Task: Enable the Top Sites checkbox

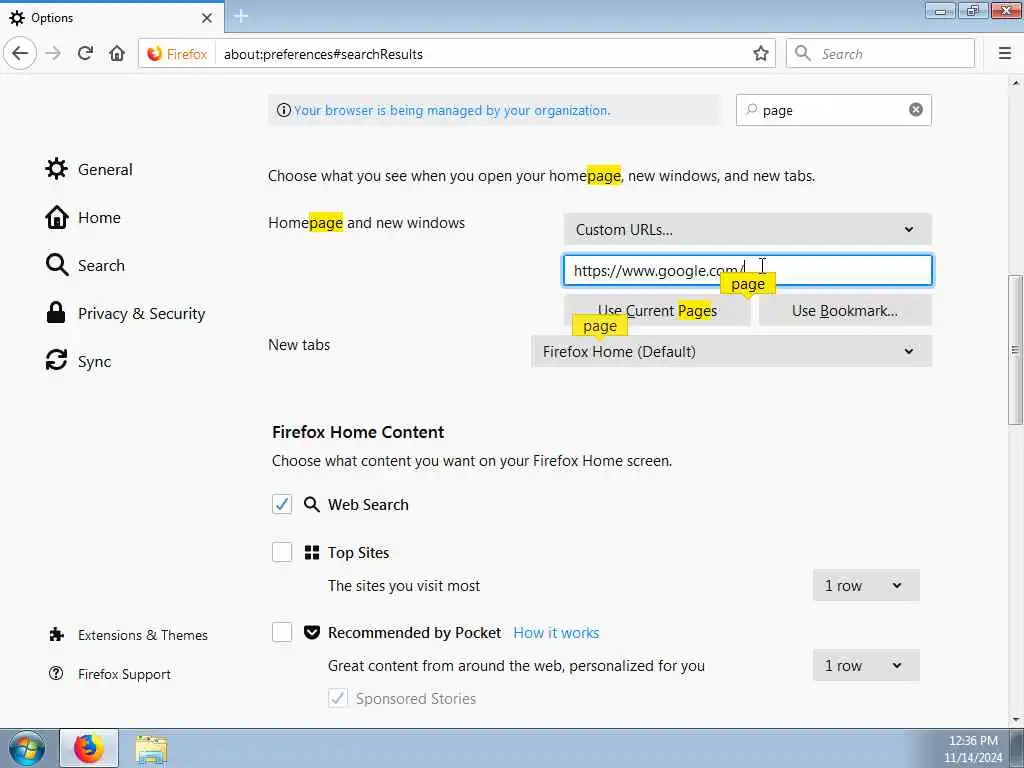Action: (282, 552)
